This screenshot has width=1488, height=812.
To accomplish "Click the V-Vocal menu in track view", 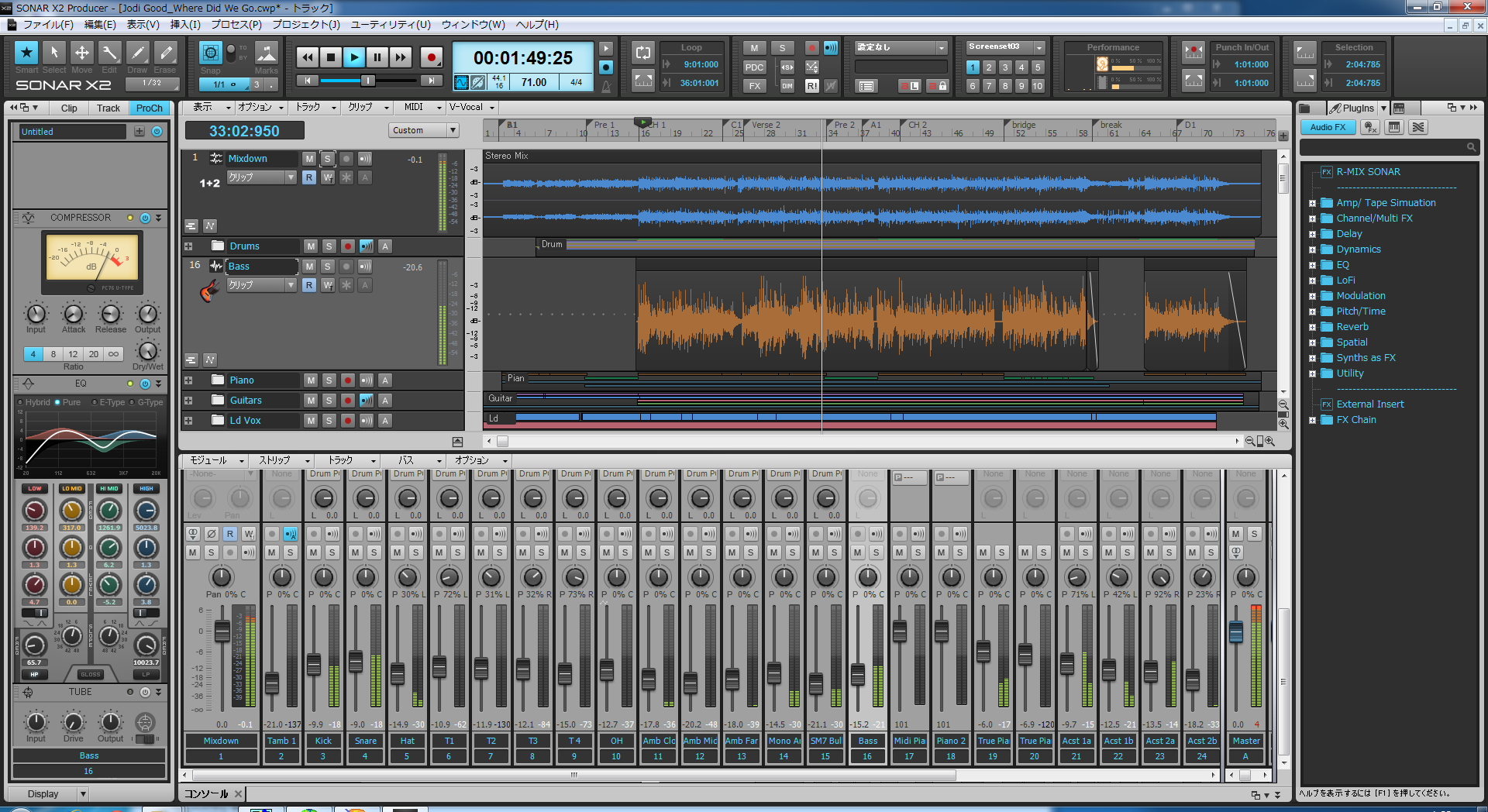I will (x=470, y=107).
